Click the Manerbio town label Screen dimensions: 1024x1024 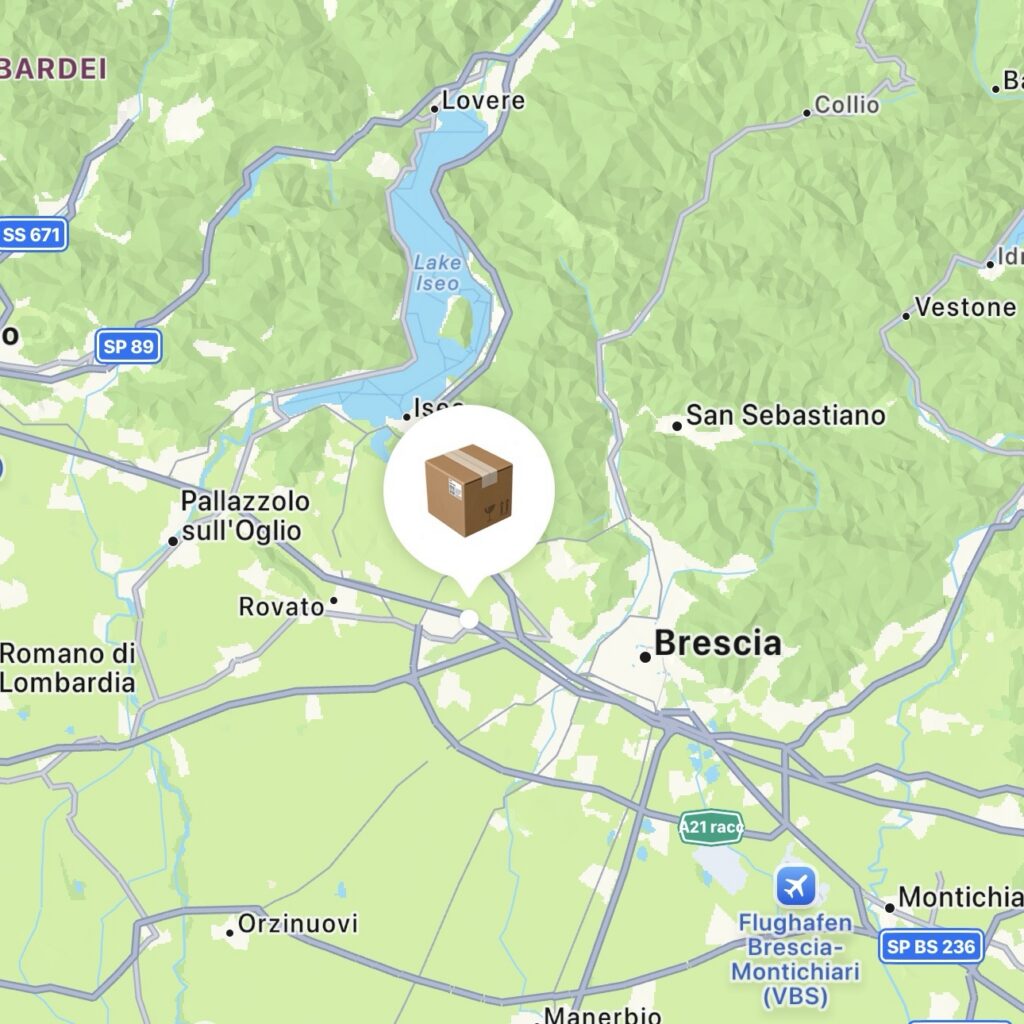click(x=602, y=1014)
